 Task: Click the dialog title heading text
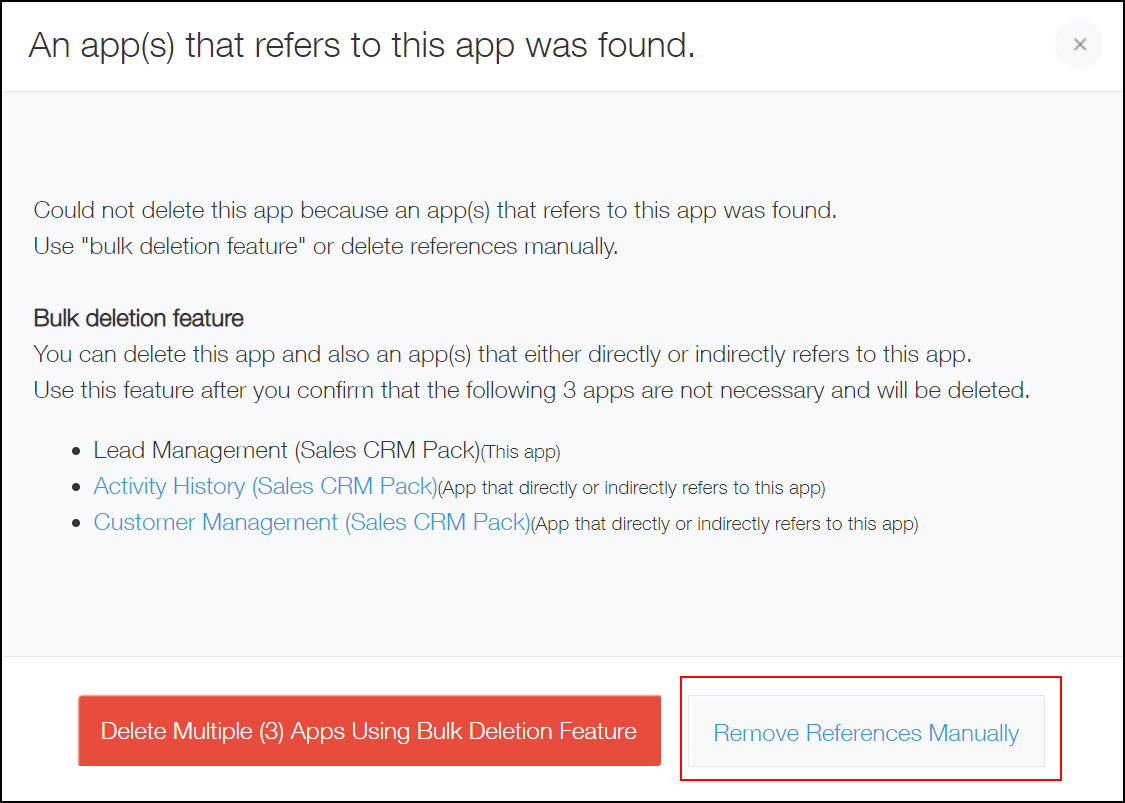point(361,46)
